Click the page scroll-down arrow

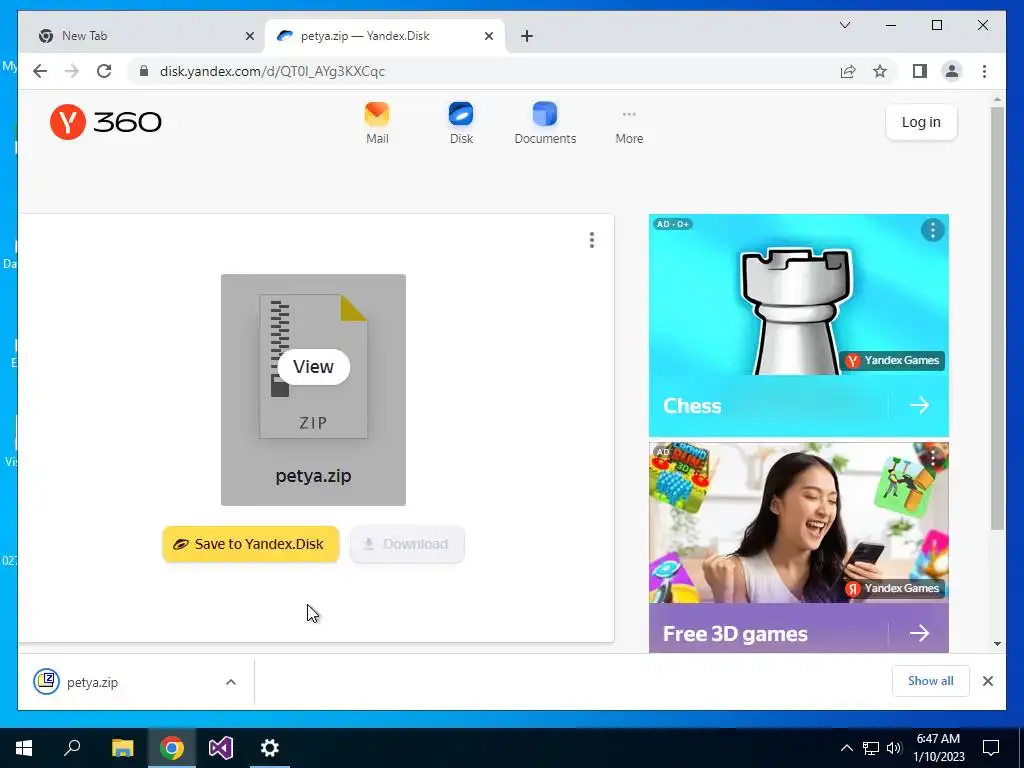click(997, 644)
